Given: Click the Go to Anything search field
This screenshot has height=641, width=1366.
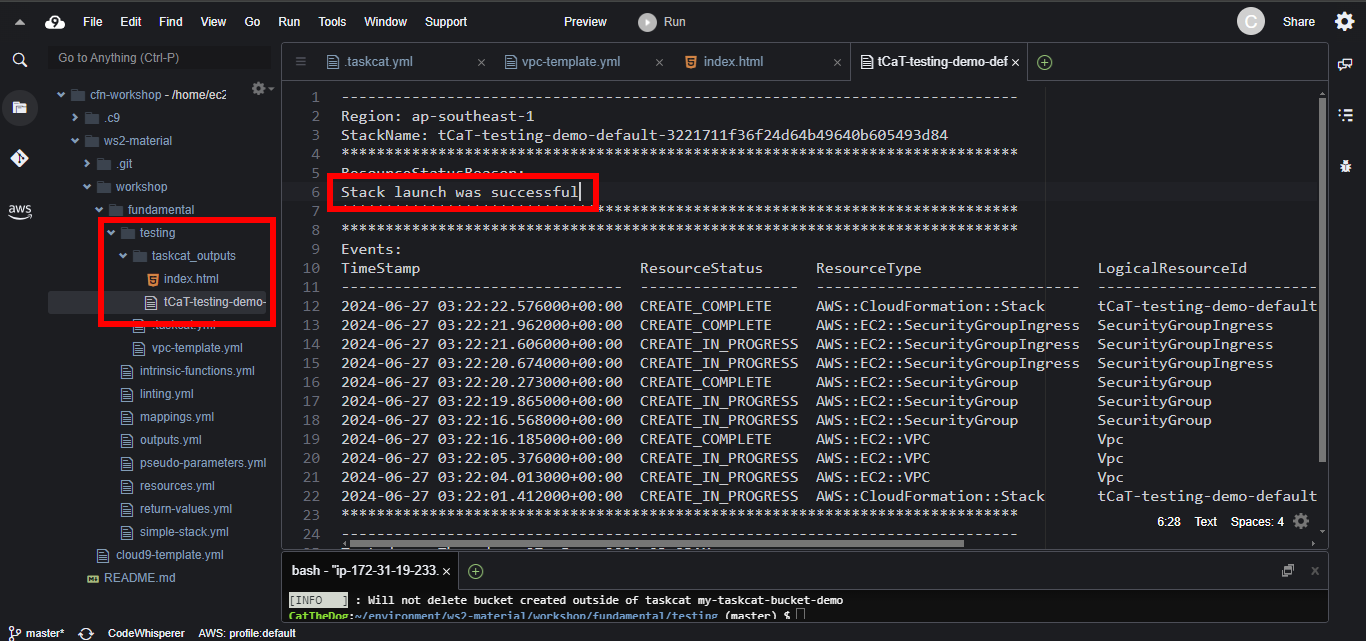Looking at the screenshot, I should point(160,58).
